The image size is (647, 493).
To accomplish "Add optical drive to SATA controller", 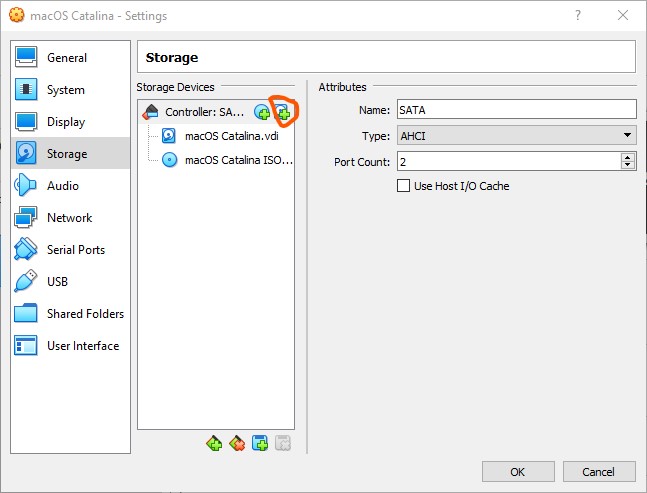I will (262, 112).
